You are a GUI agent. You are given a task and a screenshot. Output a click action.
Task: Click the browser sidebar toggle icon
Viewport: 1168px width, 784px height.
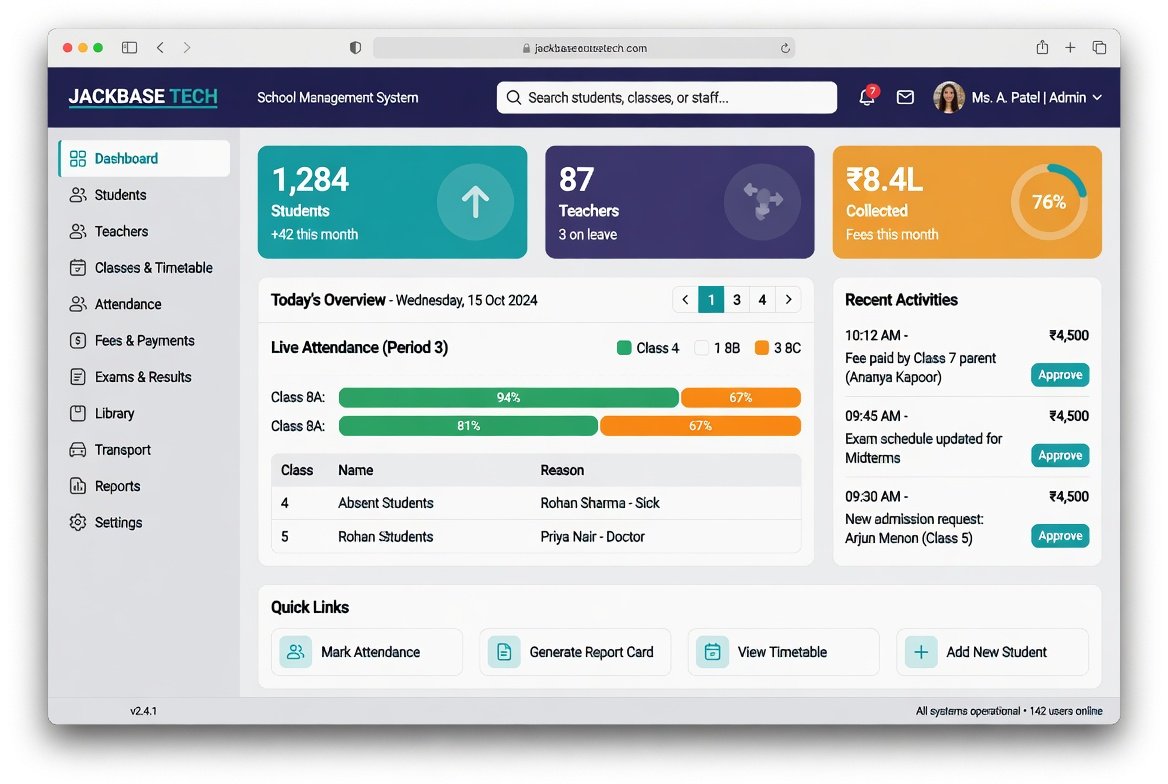point(130,48)
